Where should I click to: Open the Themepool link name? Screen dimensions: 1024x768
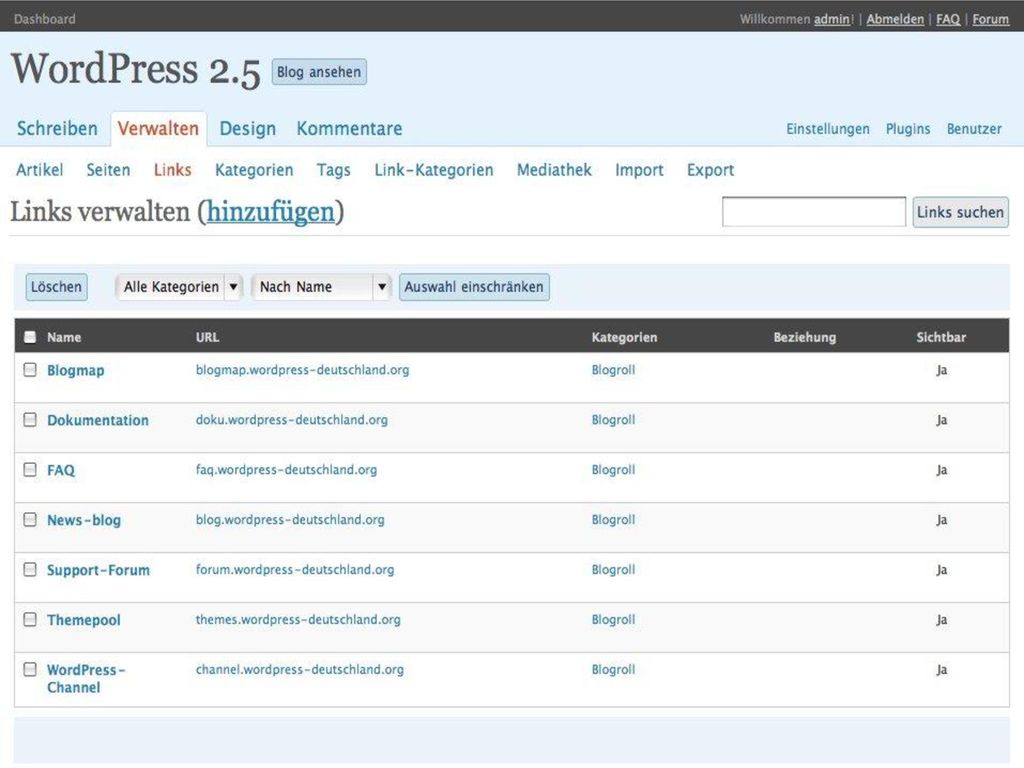[84, 620]
